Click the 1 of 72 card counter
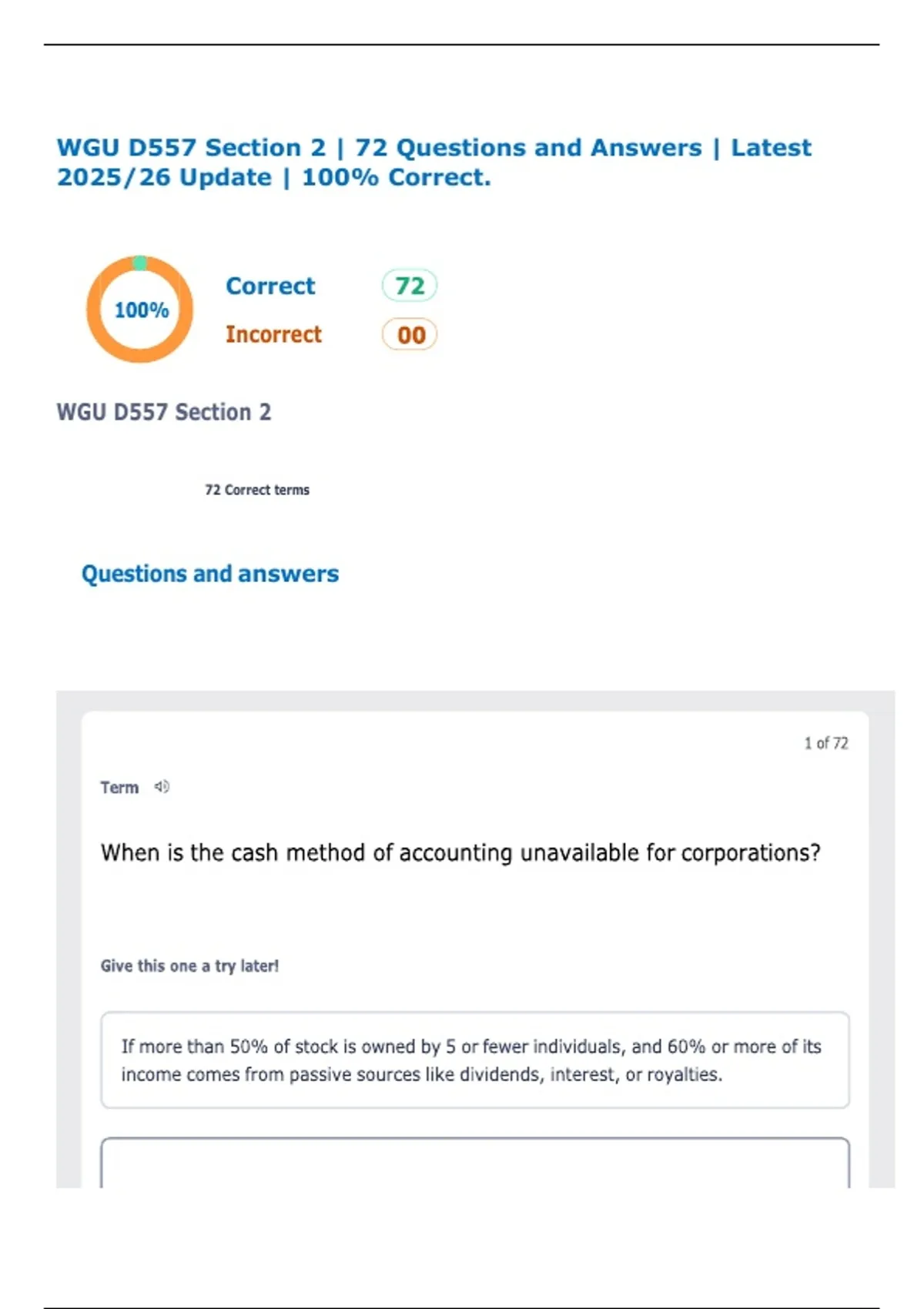This screenshot has width=924, height=1309. (825, 743)
